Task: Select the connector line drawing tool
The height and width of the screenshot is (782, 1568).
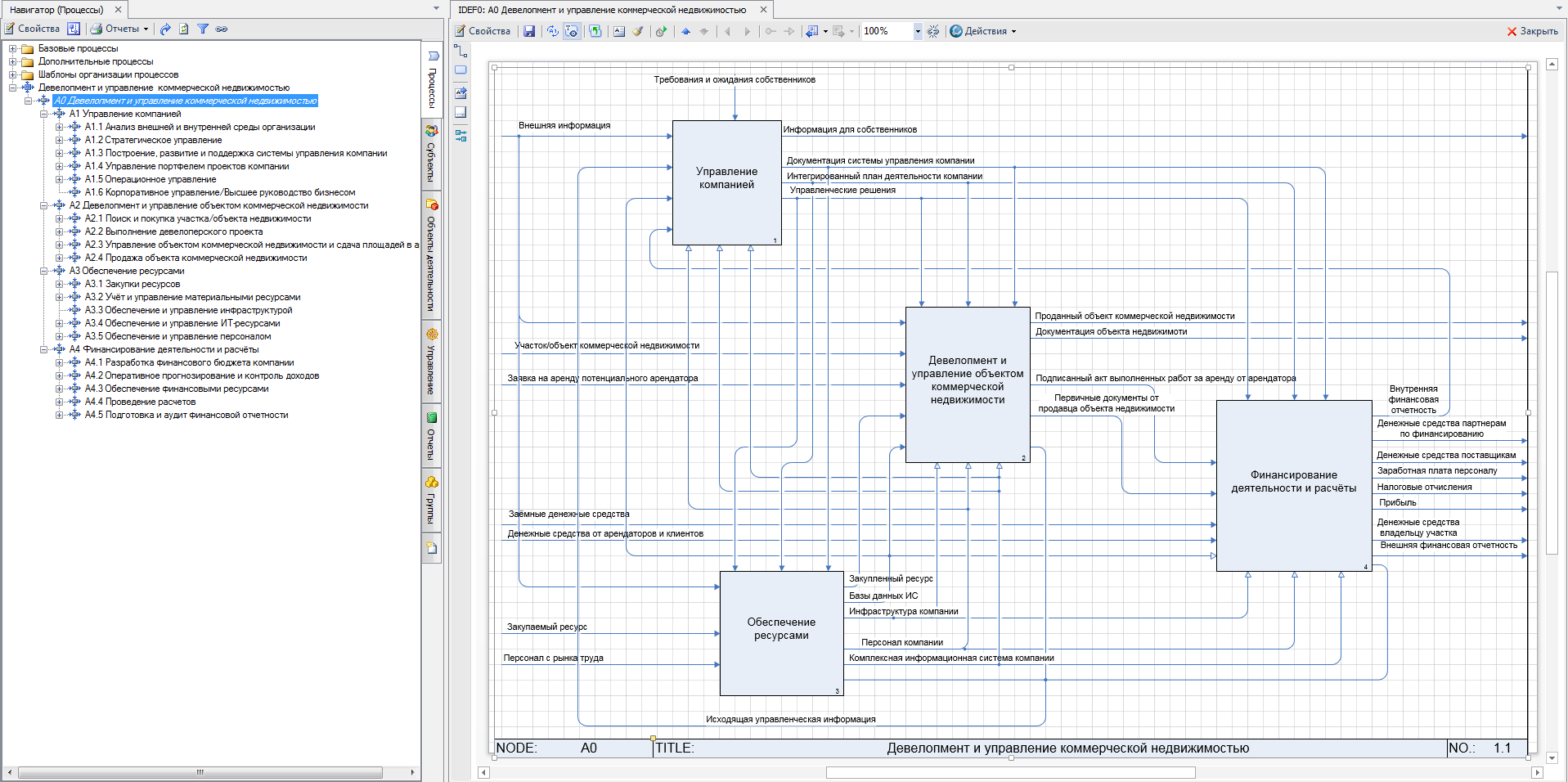Action: click(461, 51)
